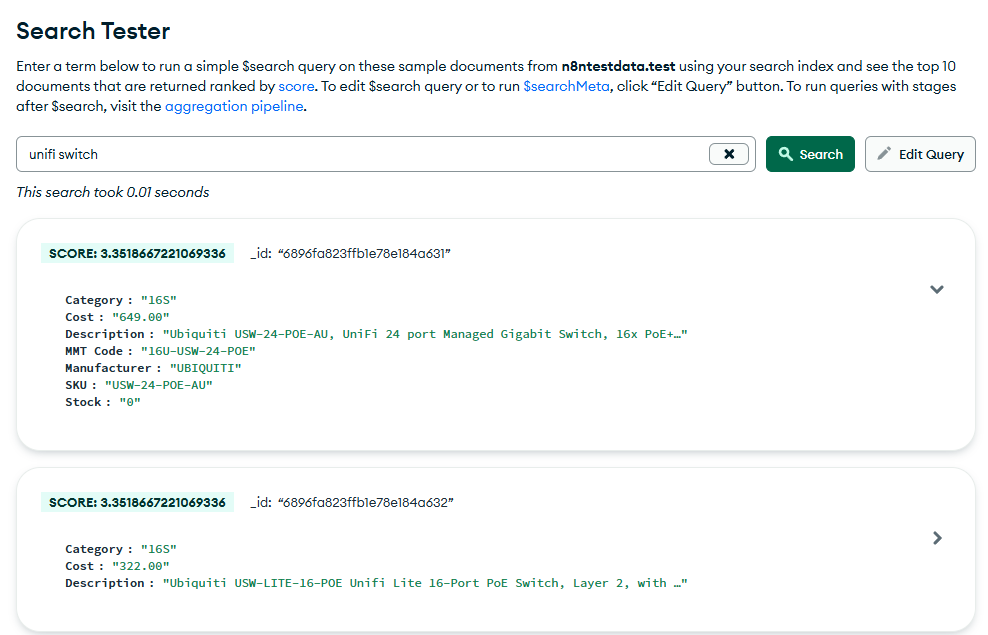Open the "score" hyperlink

point(296,86)
